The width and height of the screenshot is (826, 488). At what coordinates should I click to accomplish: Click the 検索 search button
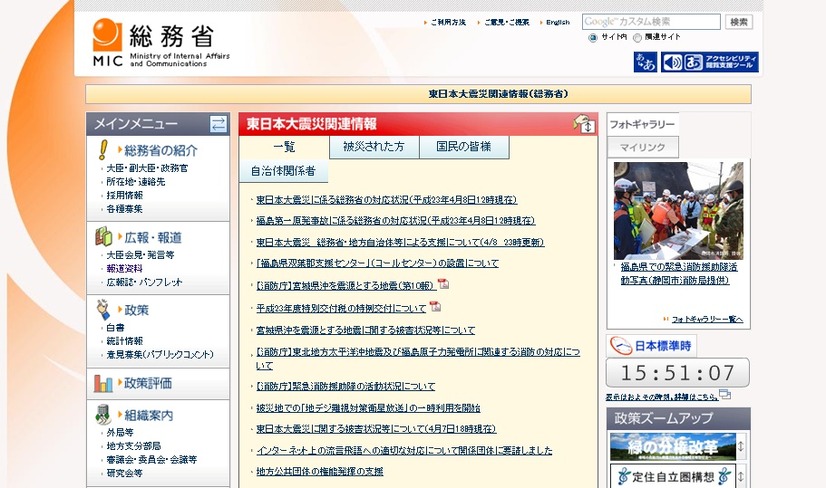point(739,22)
